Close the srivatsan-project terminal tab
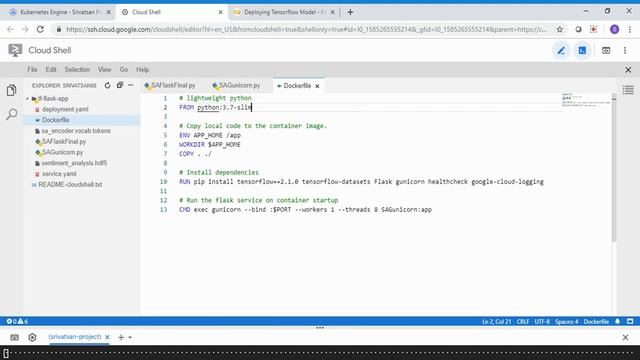This screenshot has height=360, width=640. [x=107, y=337]
